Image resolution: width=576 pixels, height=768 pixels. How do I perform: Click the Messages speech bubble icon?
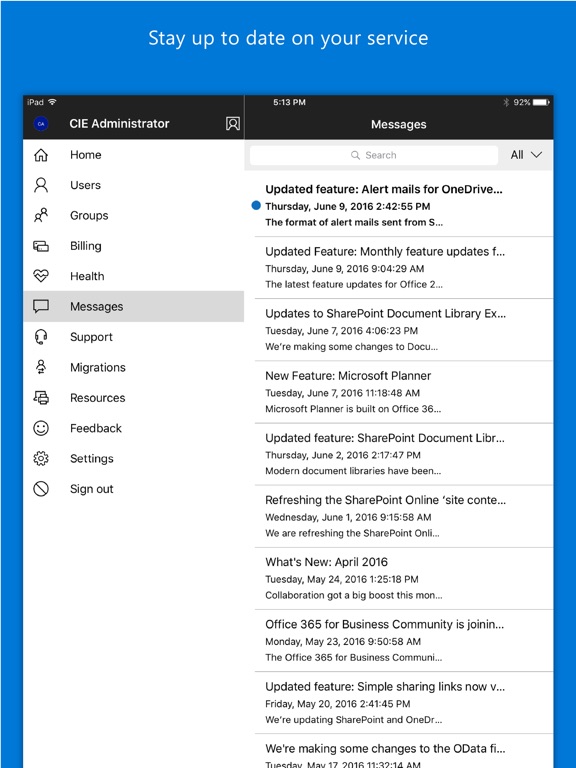click(x=41, y=307)
